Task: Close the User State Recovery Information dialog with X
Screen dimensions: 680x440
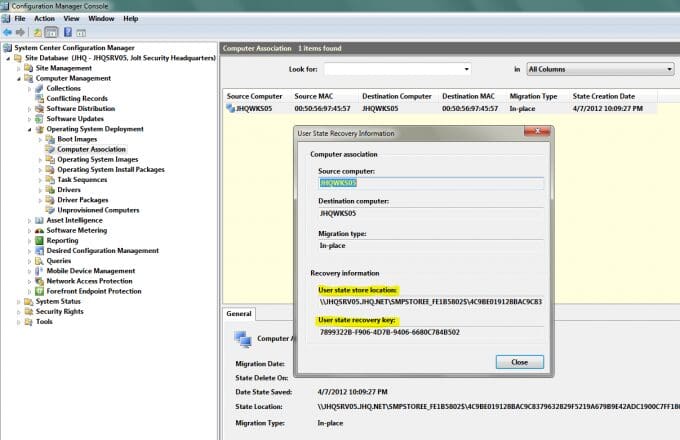Action: click(537, 131)
